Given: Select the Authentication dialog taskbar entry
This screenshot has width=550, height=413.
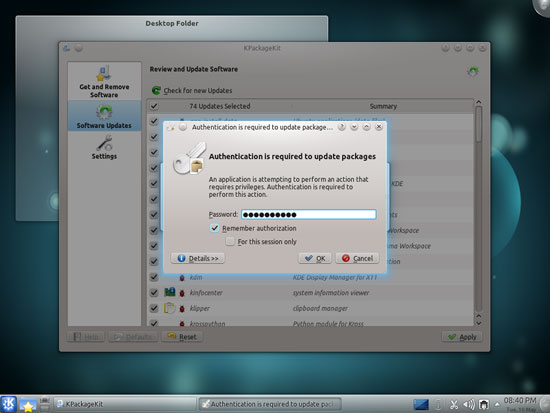Looking at the screenshot, I should tap(270, 404).
